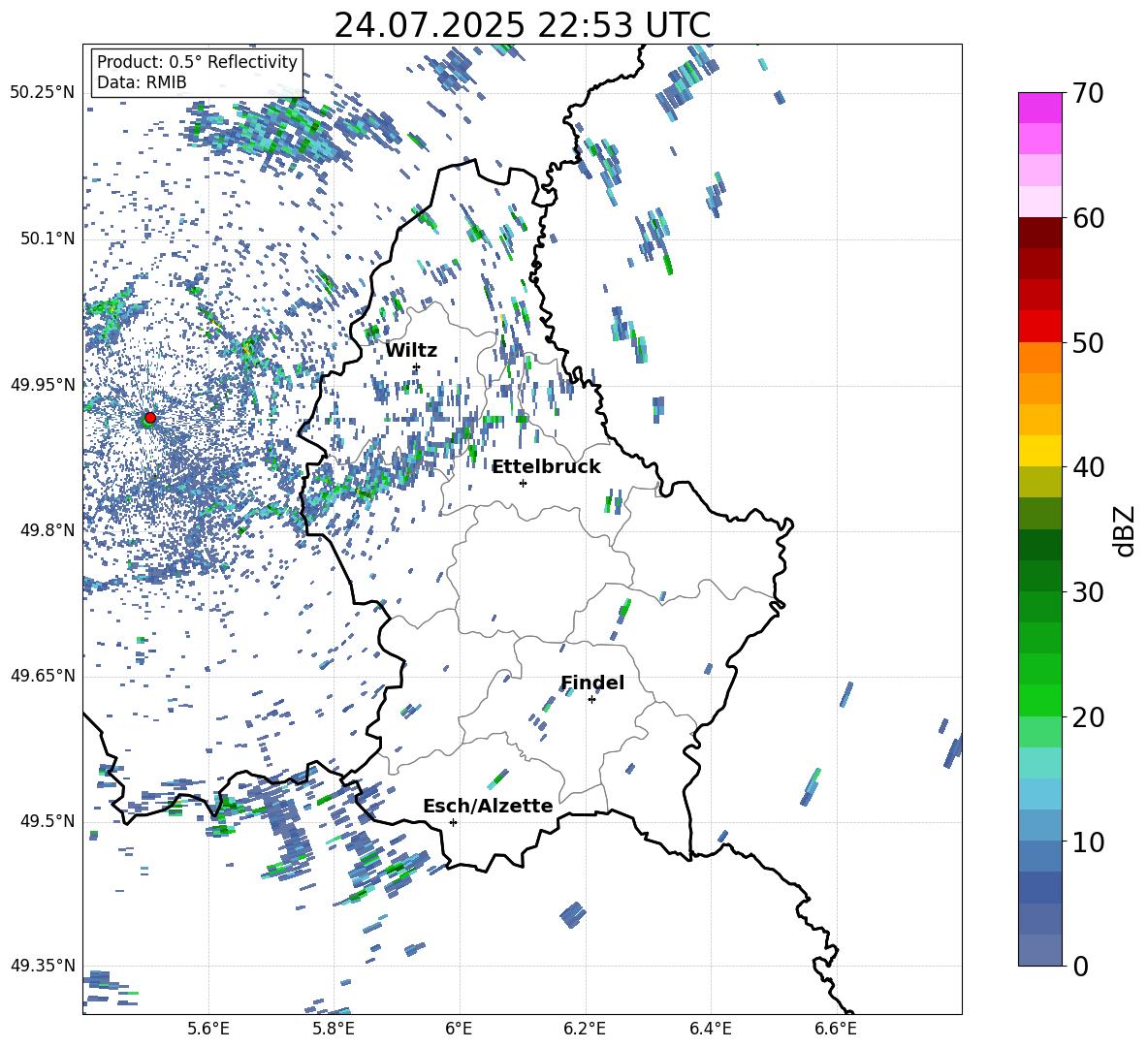Click the colorbar tick label 20
Viewport: 1148px width, 1048px height.
pyautogui.click(x=1088, y=717)
